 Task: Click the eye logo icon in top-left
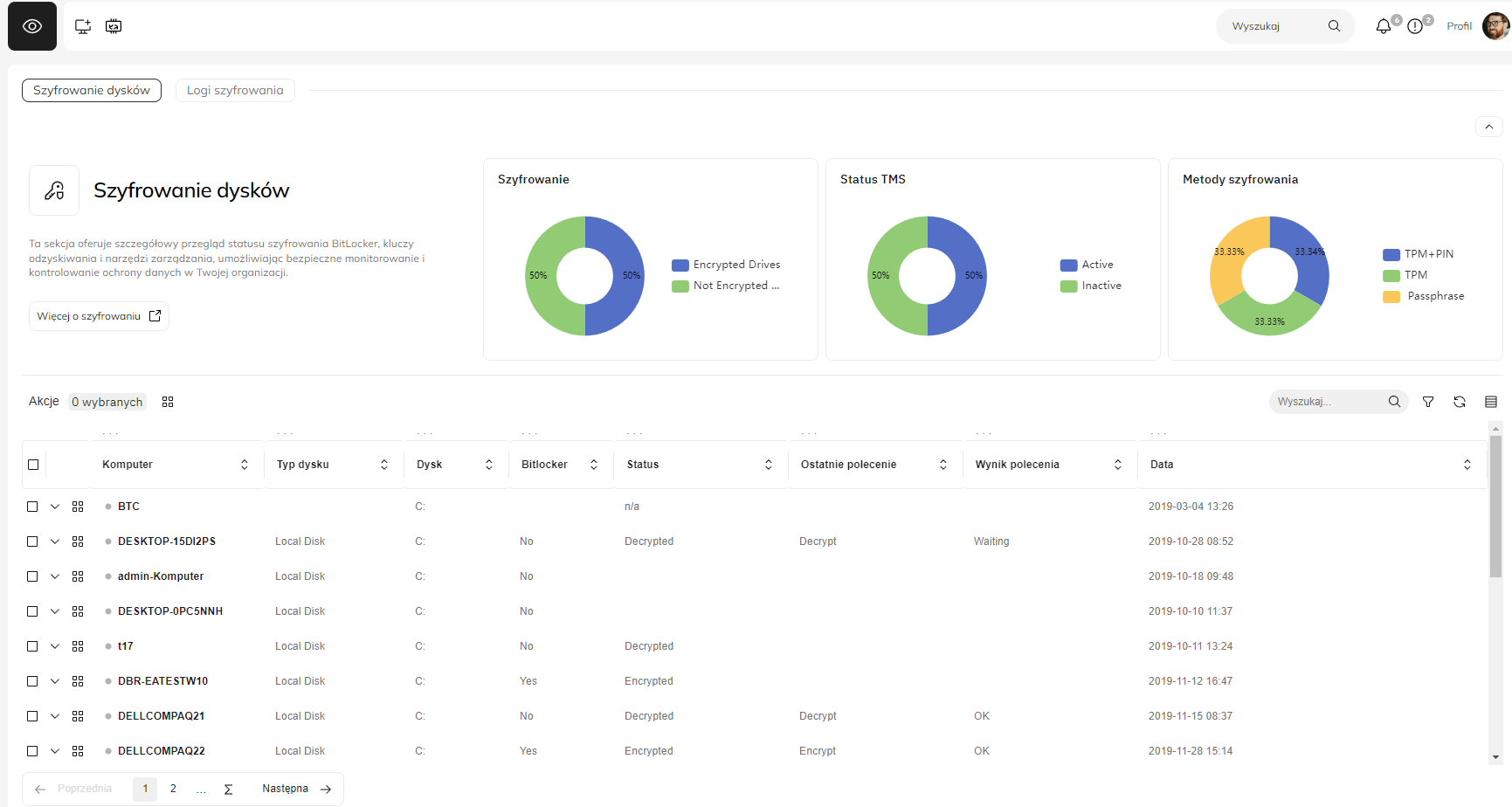point(32,26)
